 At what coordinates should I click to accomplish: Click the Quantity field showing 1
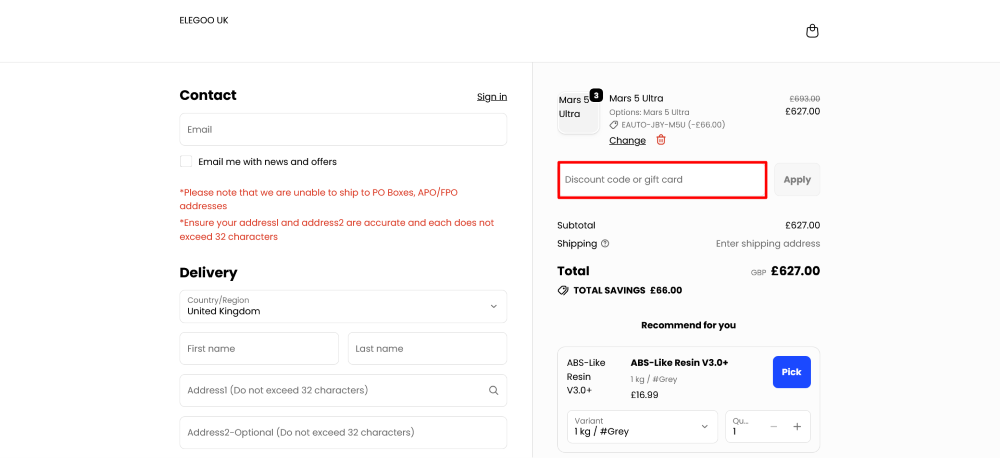768,427
